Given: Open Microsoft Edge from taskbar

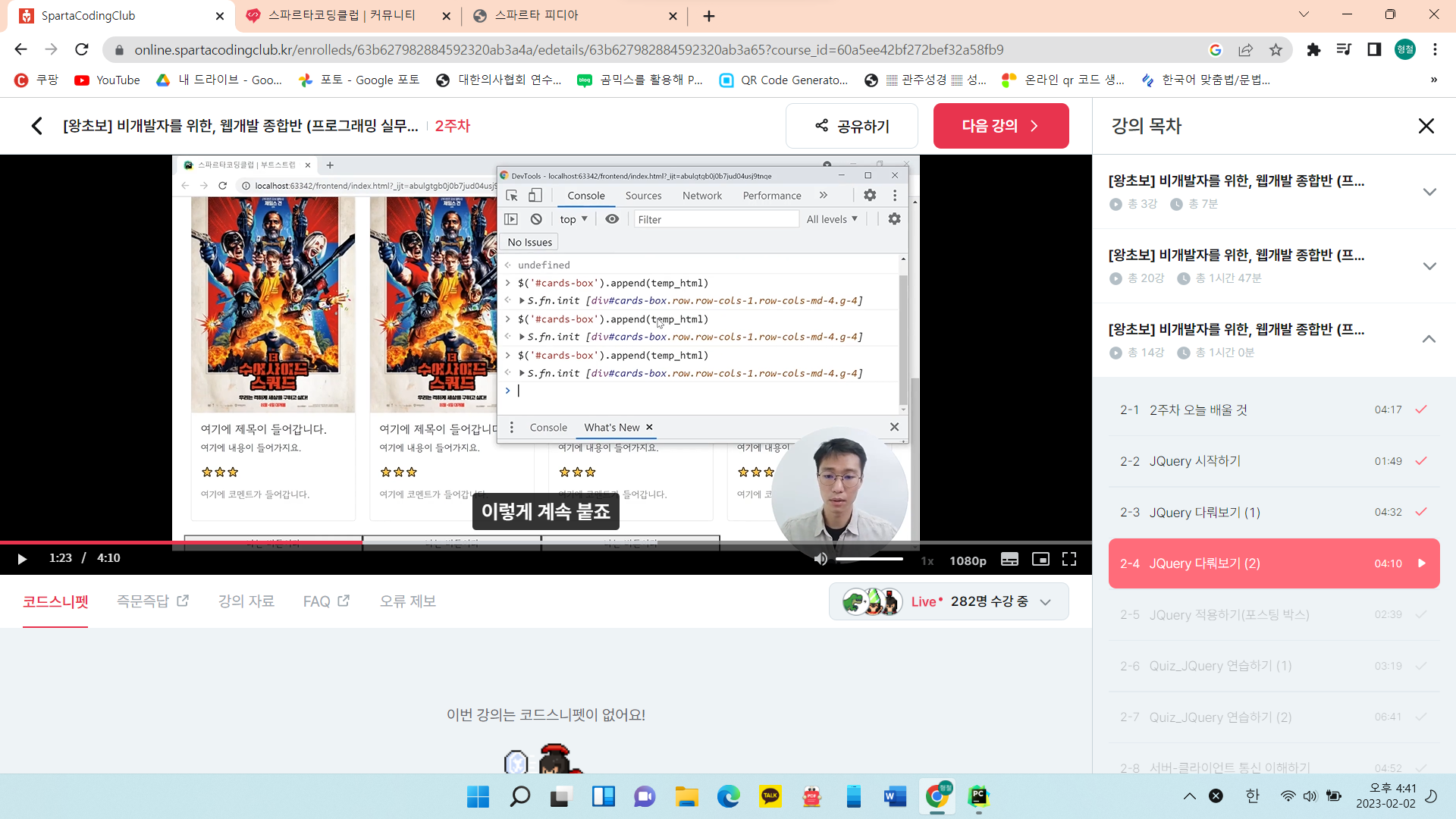Looking at the screenshot, I should [x=728, y=796].
